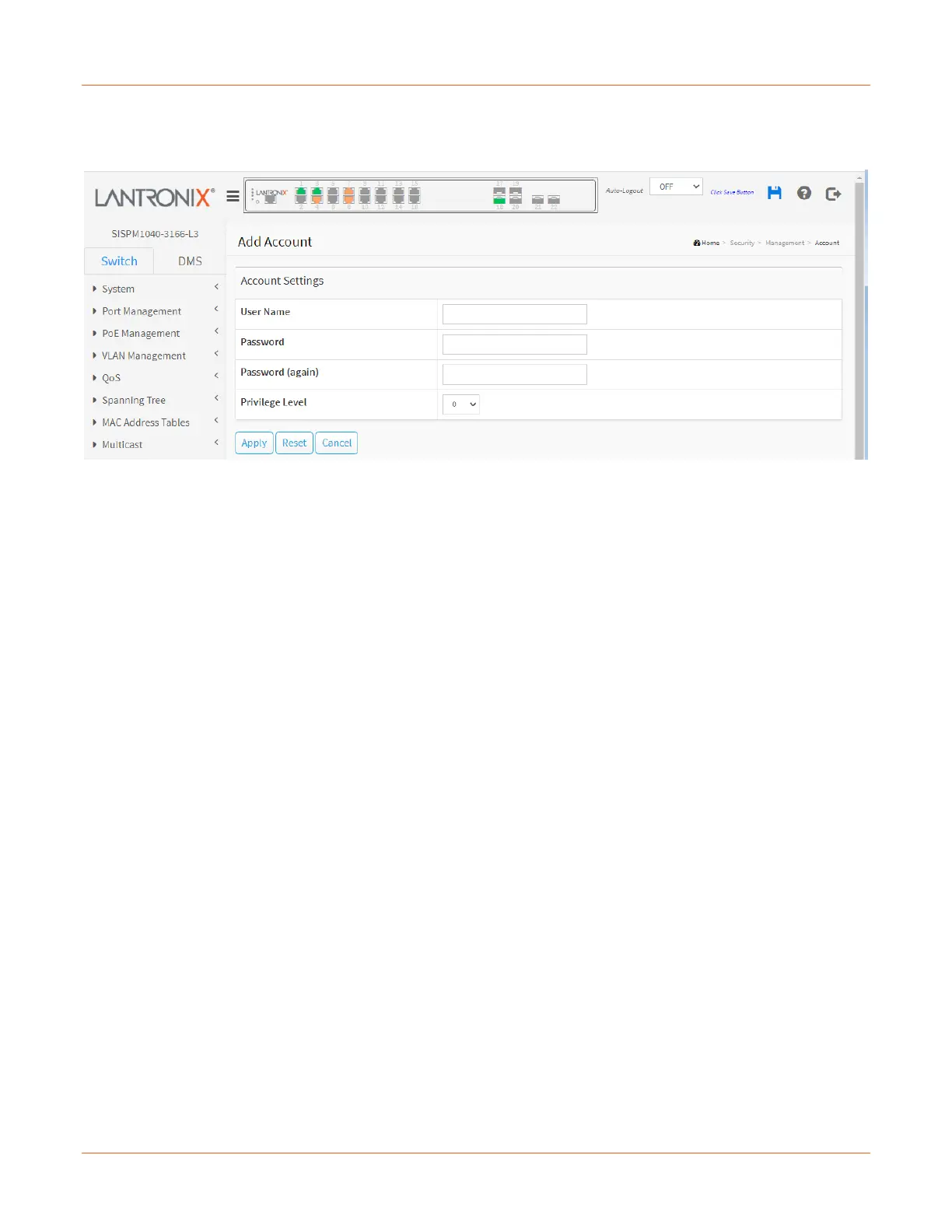Click the Apply button
The image size is (952, 1232).
pyautogui.click(x=254, y=443)
